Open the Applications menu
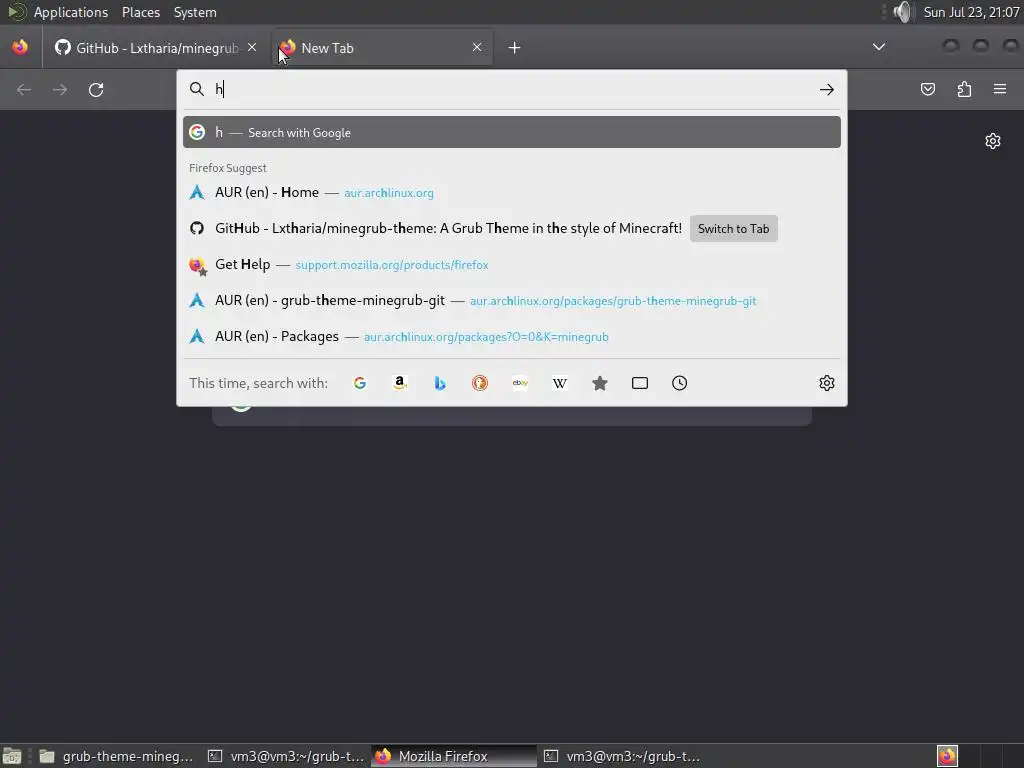This screenshot has height=768, width=1024. [71, 12]
